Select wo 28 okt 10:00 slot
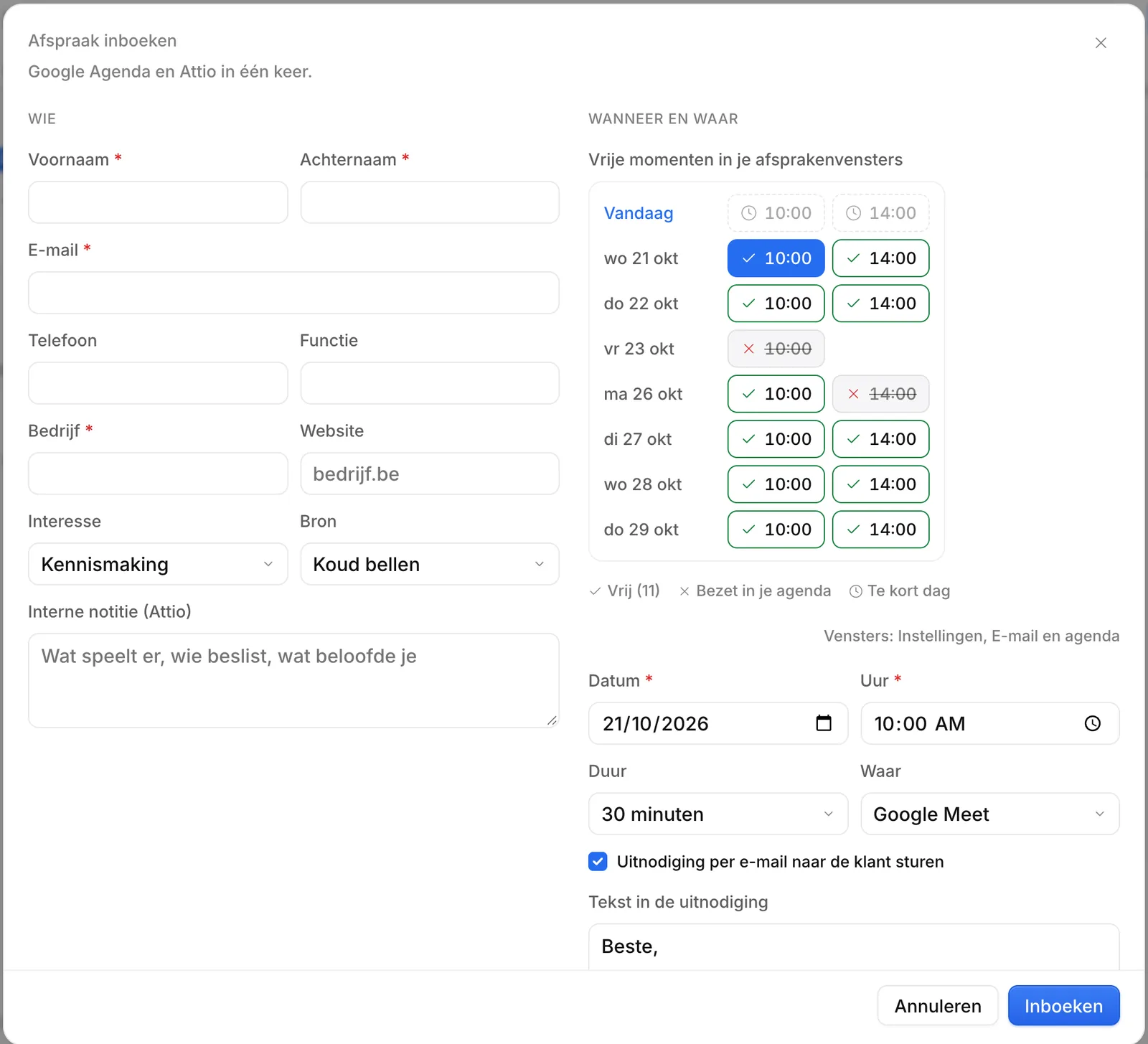Screen dimensions: 1148x1044 [x=776, y=484]
